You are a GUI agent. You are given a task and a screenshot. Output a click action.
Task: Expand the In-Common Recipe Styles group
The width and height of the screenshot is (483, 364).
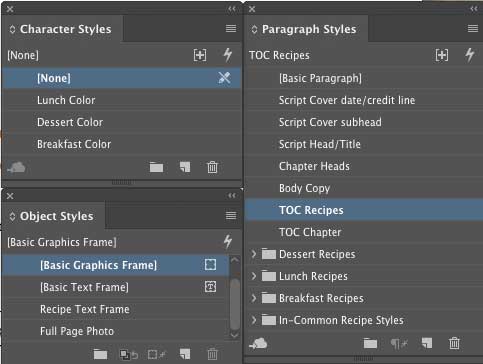coord(254,320)
